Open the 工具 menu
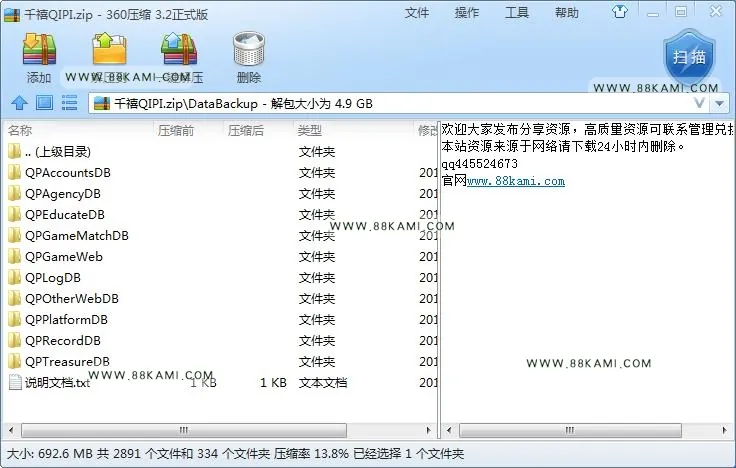The height and width of the screenshot is (468, 736). pyautogui.click(x=517, y=13)
